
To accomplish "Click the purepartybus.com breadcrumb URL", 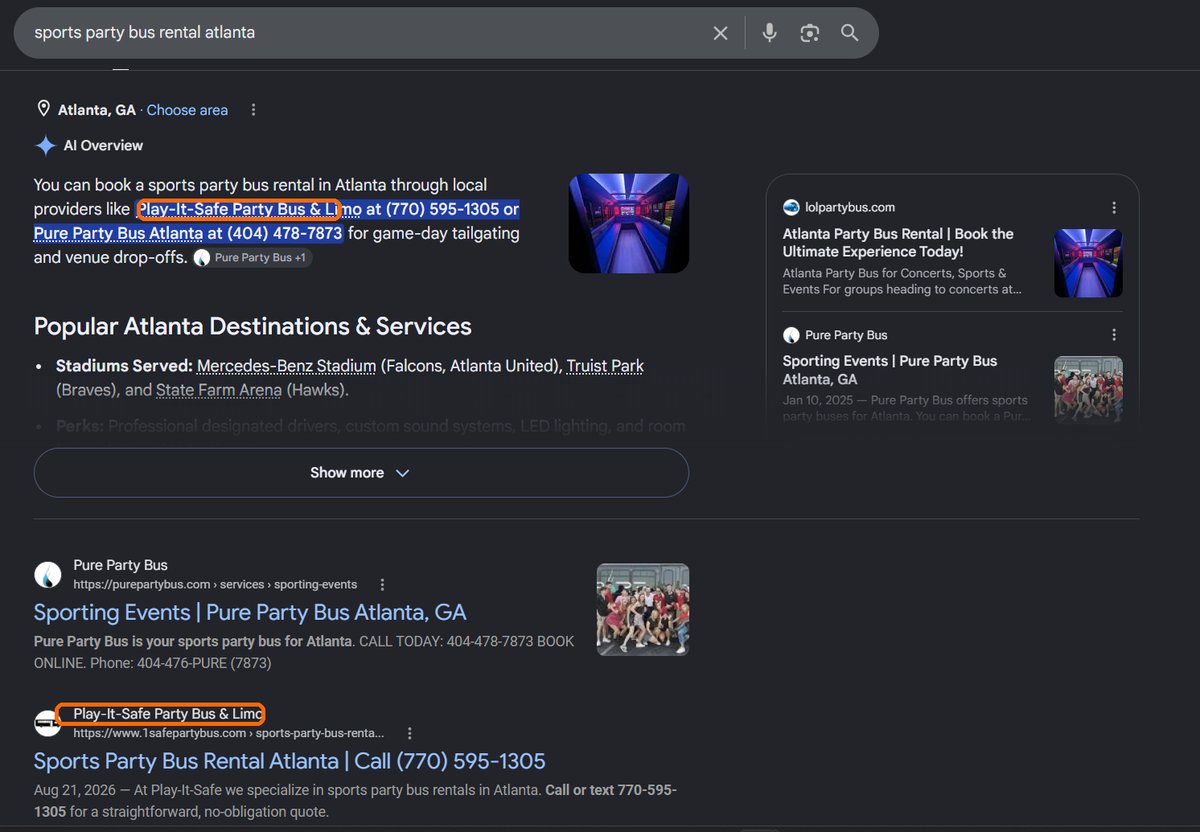I will [x=215, y=584].
